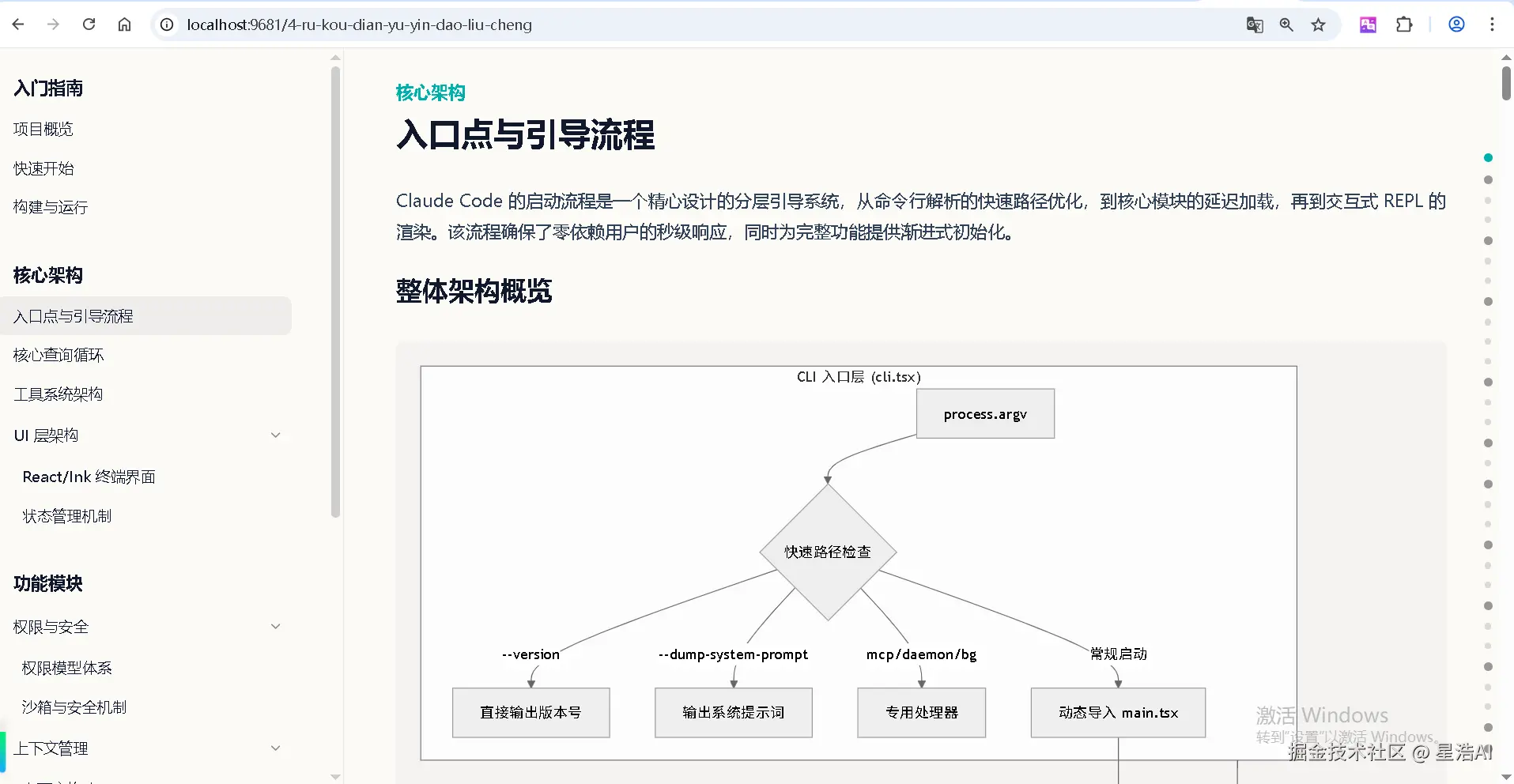Click the page vertical scrollbar thumb

coord(1506,84)
